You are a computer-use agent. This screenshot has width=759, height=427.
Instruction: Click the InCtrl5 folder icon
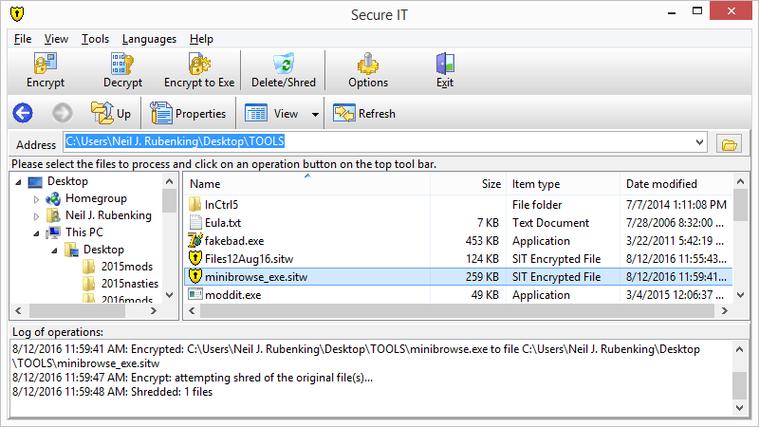tap(195, 204)
